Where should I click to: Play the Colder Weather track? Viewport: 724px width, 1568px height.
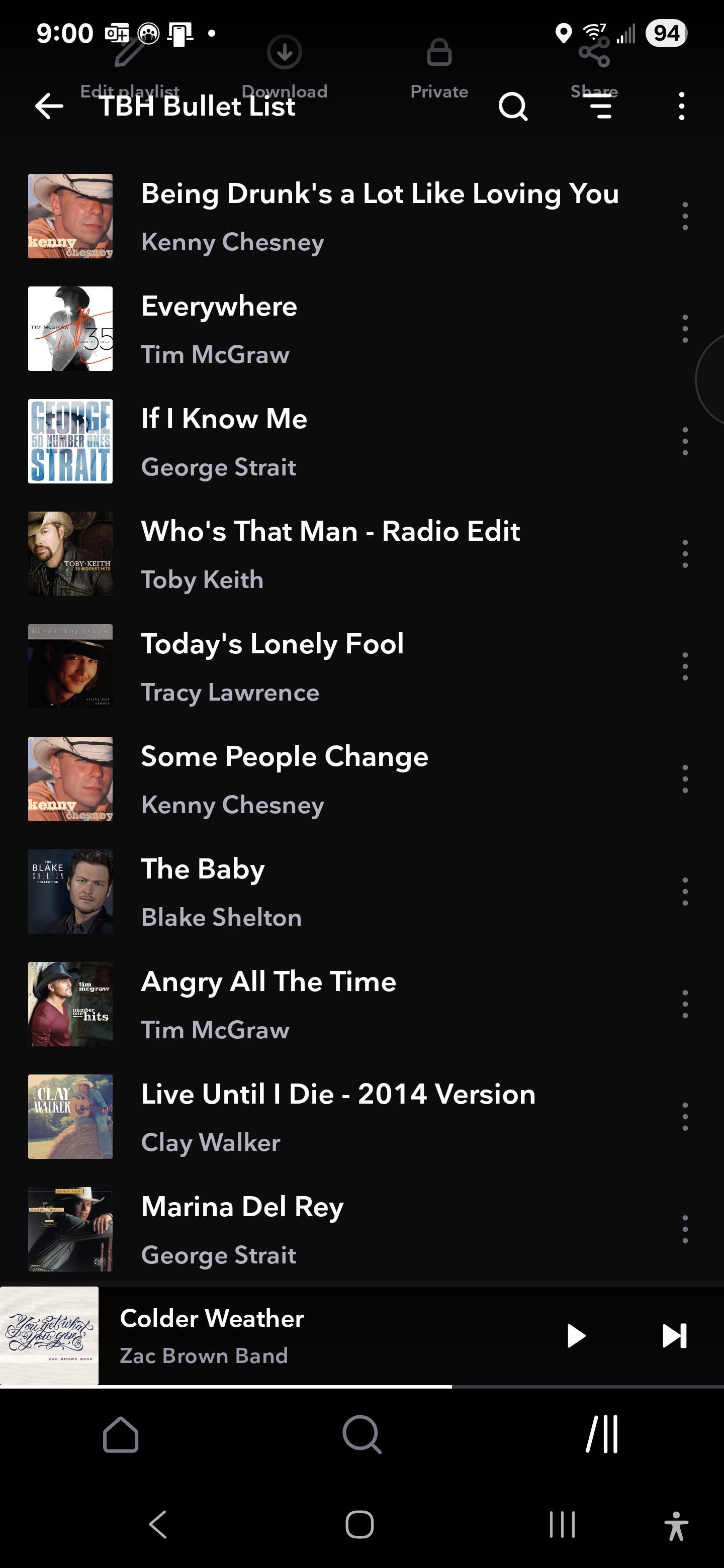[575, 1335]
